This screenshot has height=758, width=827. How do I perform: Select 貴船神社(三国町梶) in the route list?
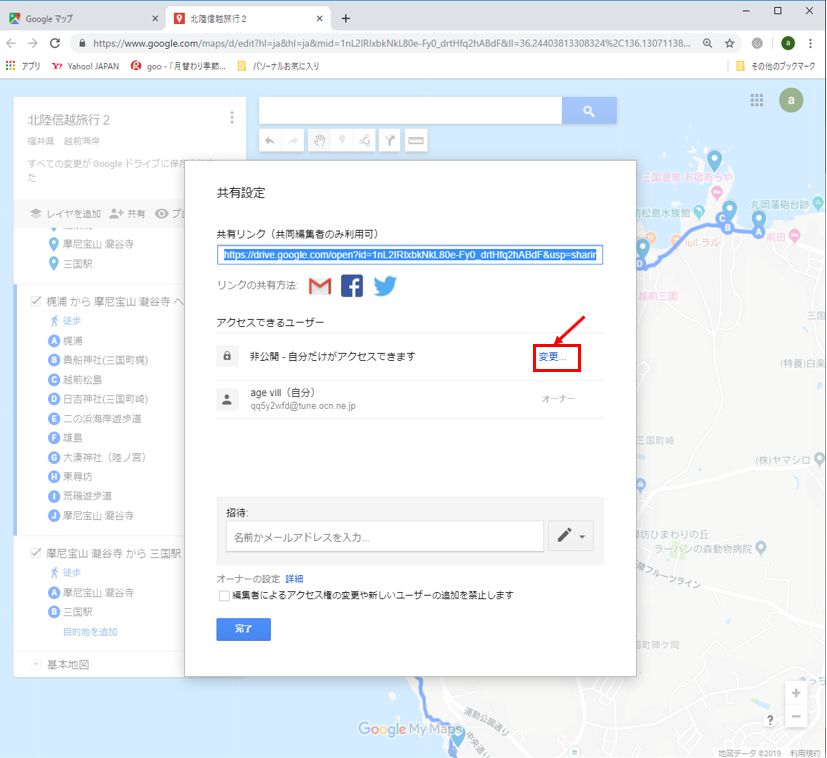(x=105, y=360)
